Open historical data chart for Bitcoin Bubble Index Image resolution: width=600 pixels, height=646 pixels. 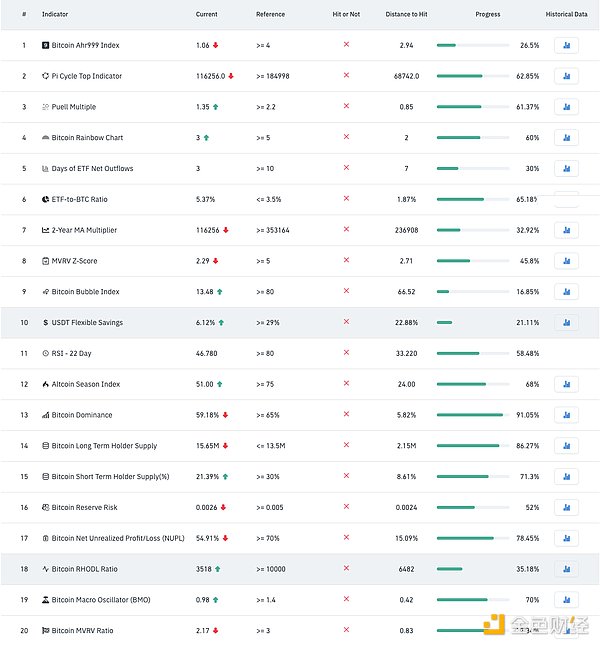[x=566, y=292]
